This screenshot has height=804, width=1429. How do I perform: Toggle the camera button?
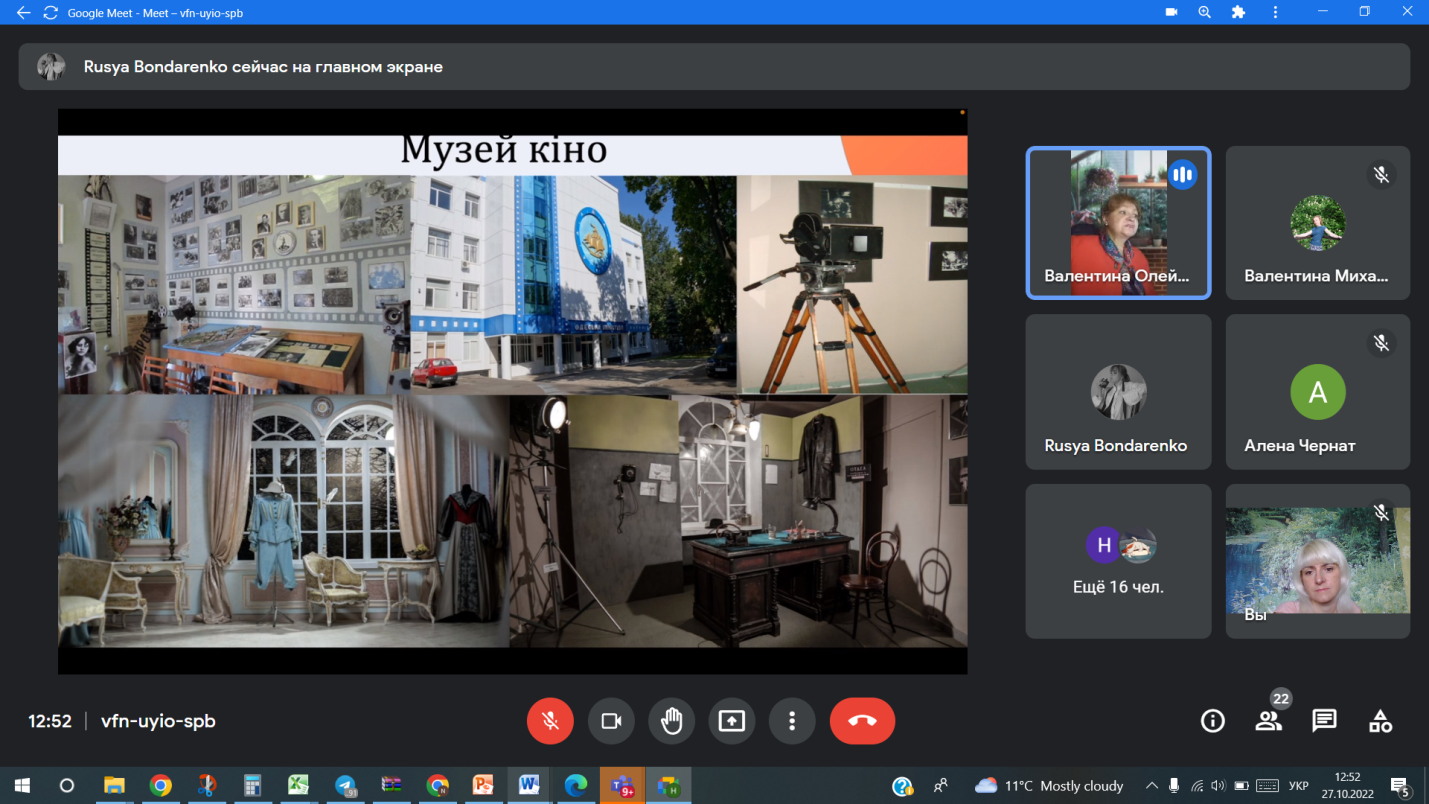pyautogui.click(x=611, y=721)
